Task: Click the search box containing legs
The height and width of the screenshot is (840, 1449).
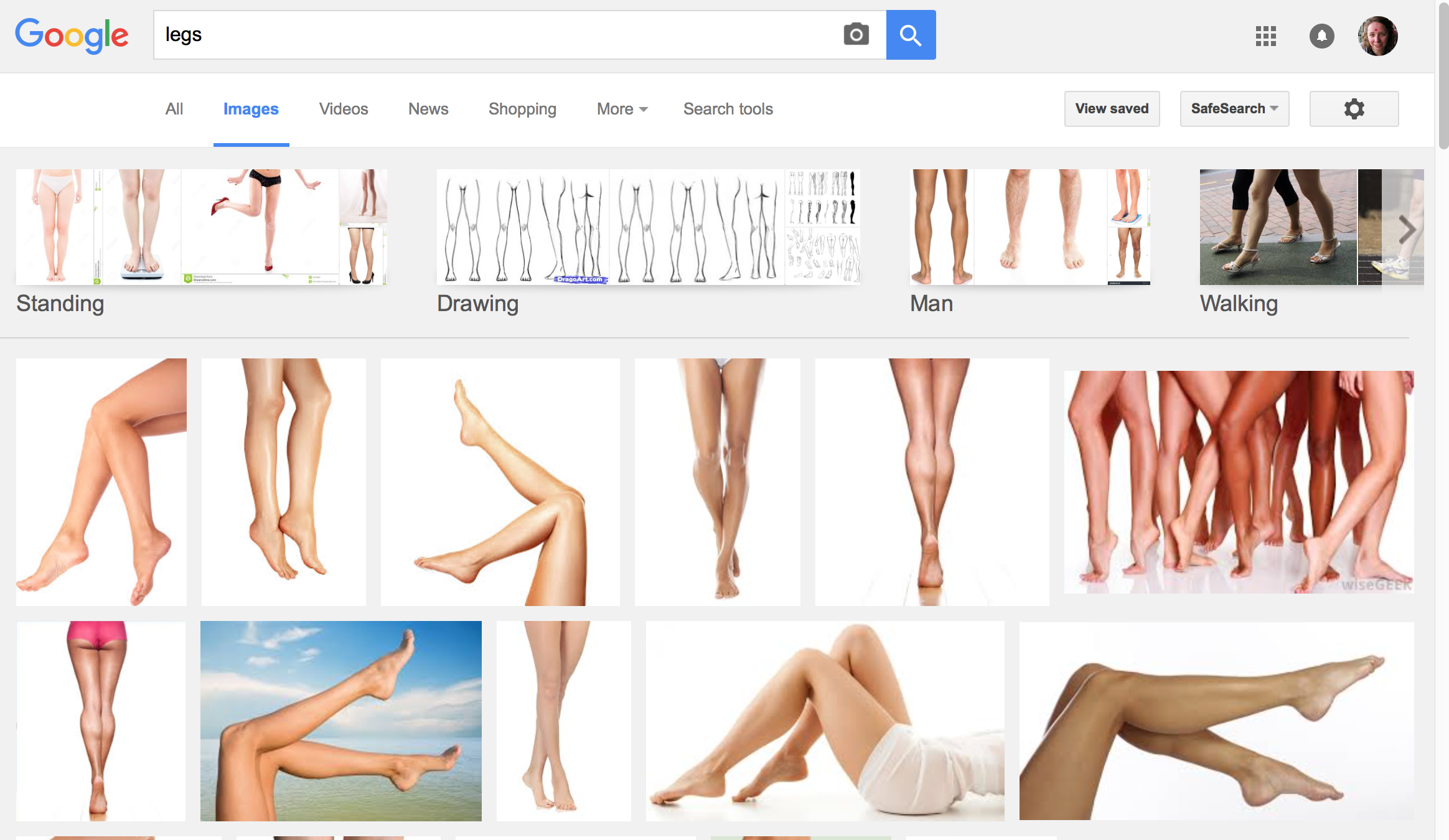Action: [x=498, y=35]
